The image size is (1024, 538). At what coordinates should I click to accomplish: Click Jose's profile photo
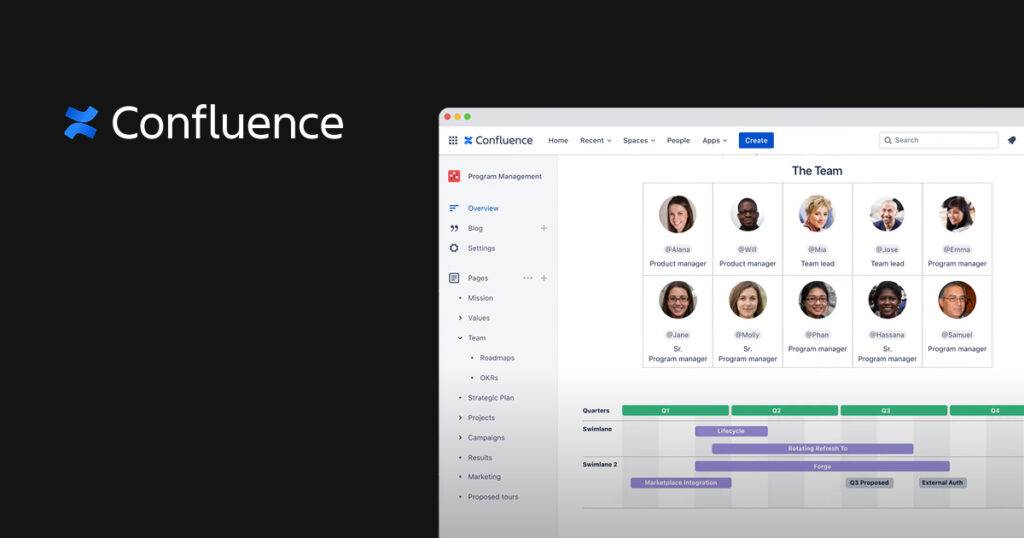[887, 214]
